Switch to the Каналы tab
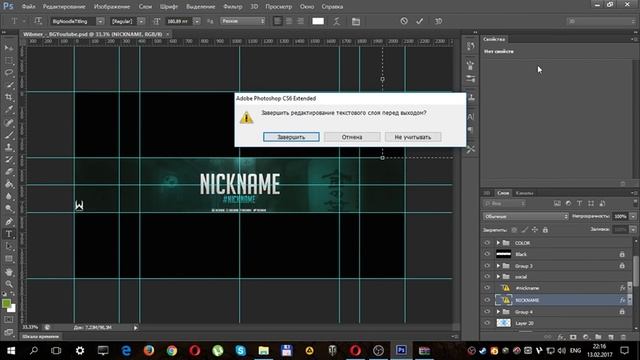Screen dimensions: 640x360 524,193
